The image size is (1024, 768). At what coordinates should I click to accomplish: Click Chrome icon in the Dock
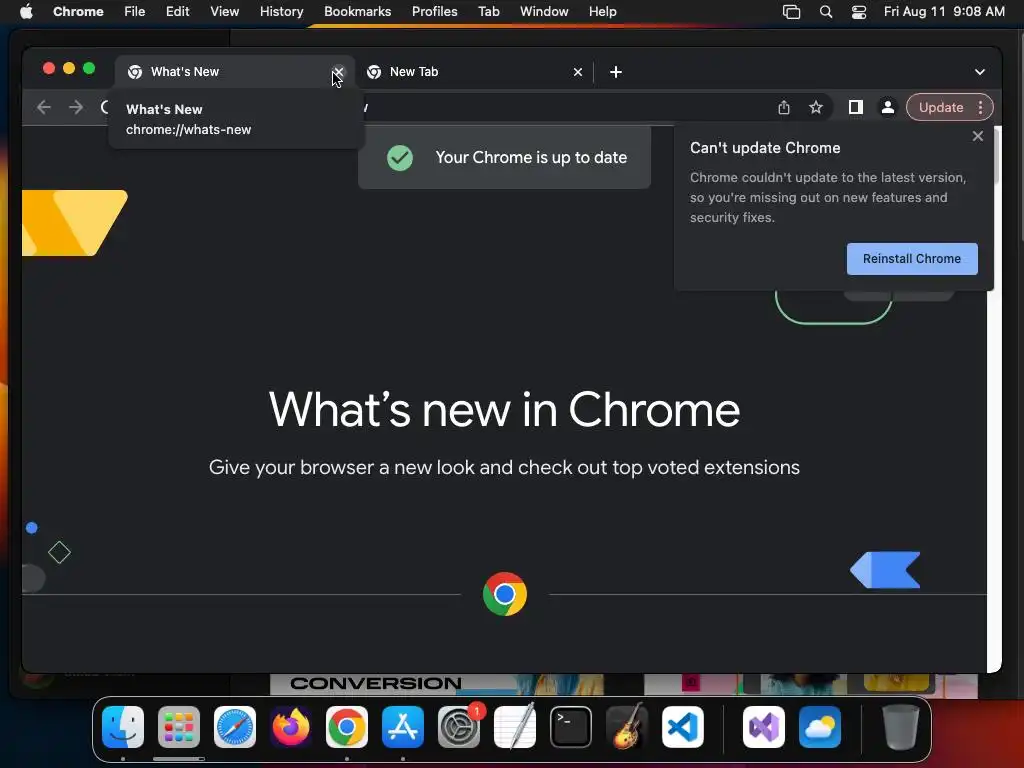(x=347, y=727)
